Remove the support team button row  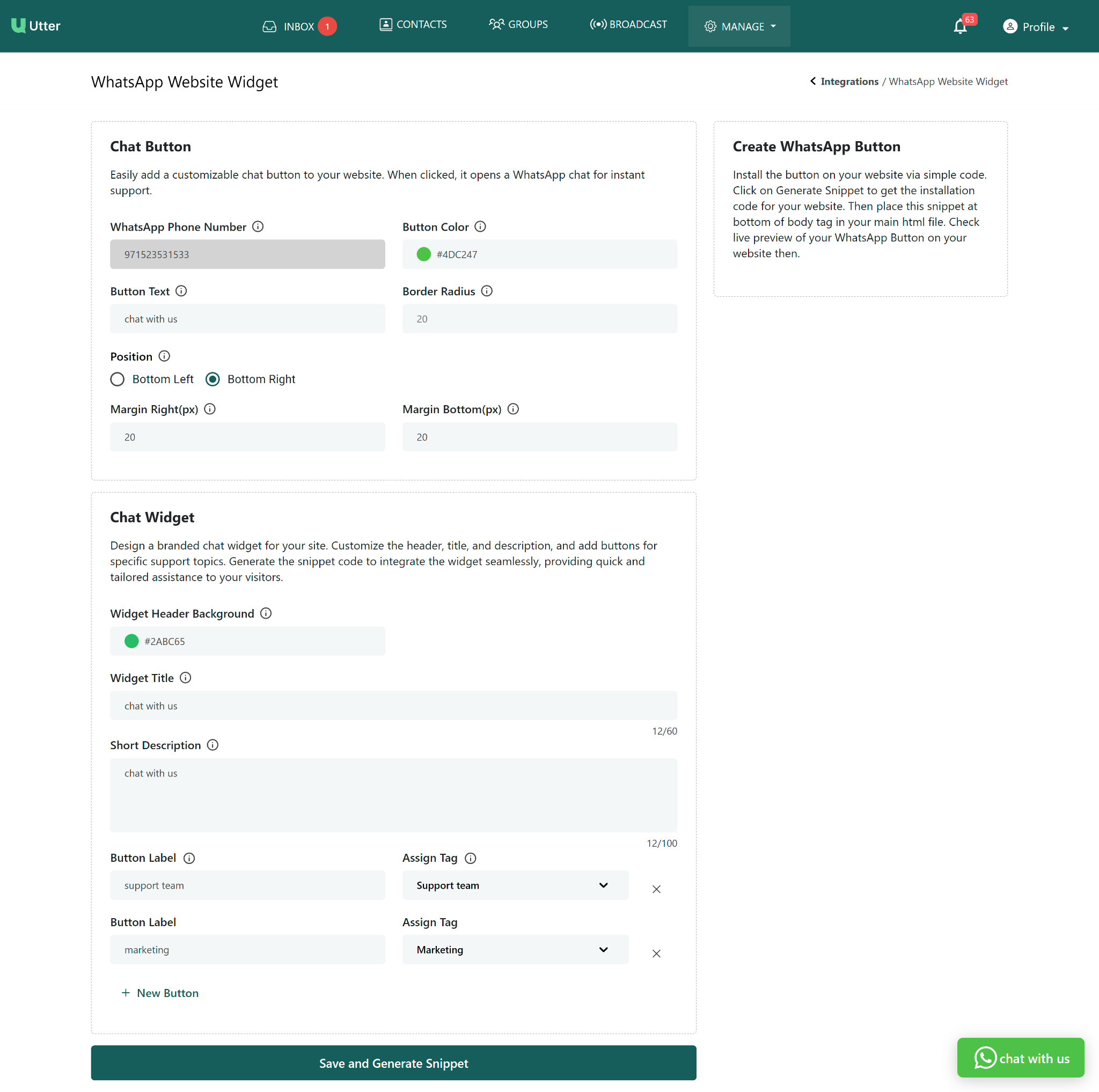tap(656, 889)
